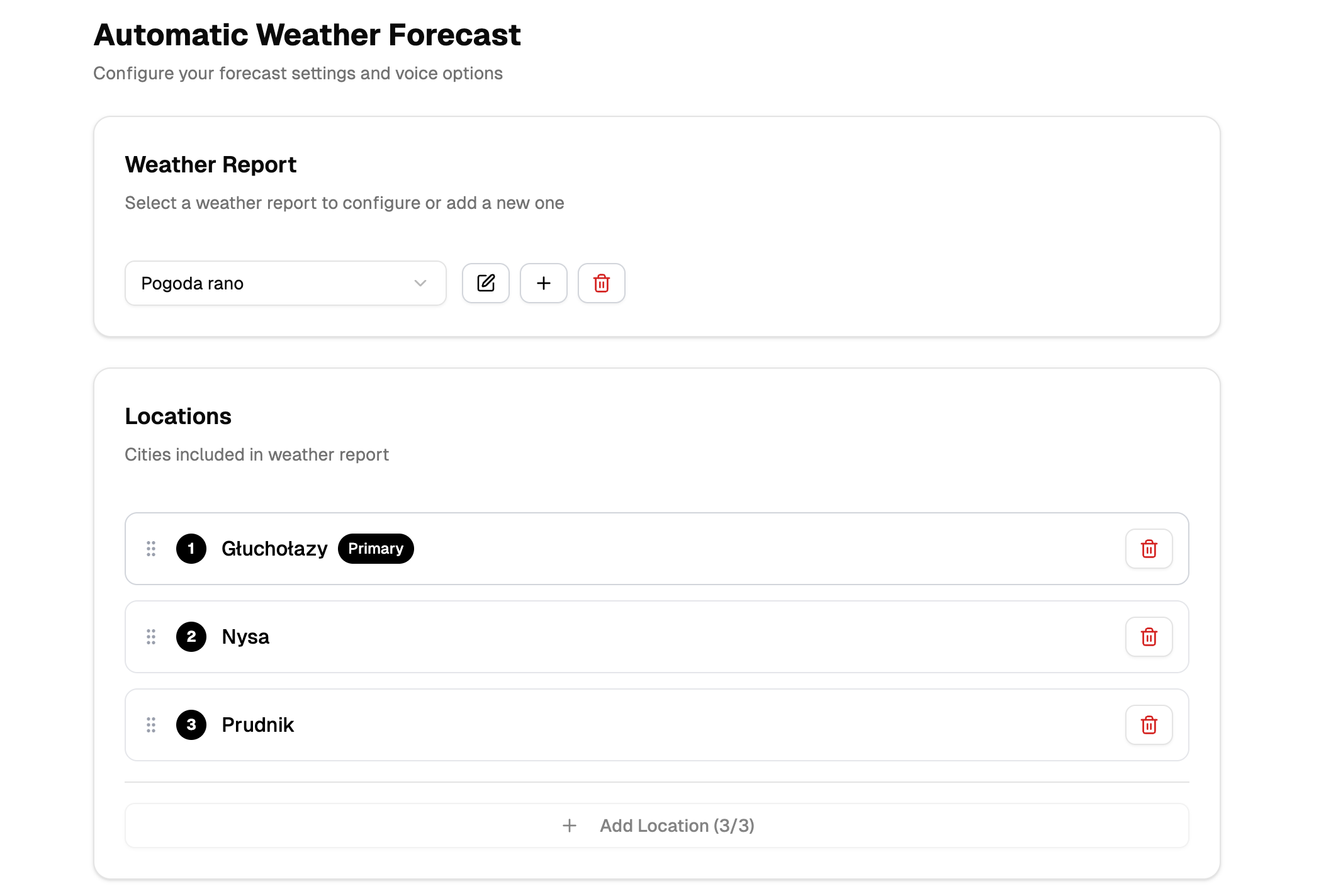Click the delete icon on the Głuchołazy row

[1149, 549]
